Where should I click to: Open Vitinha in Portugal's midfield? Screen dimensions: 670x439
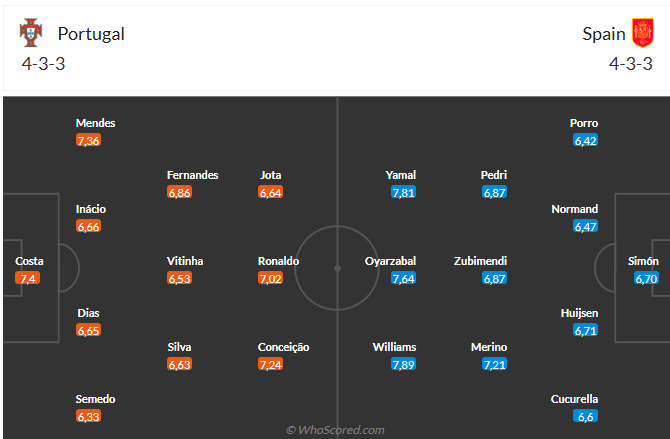[185, 261]
